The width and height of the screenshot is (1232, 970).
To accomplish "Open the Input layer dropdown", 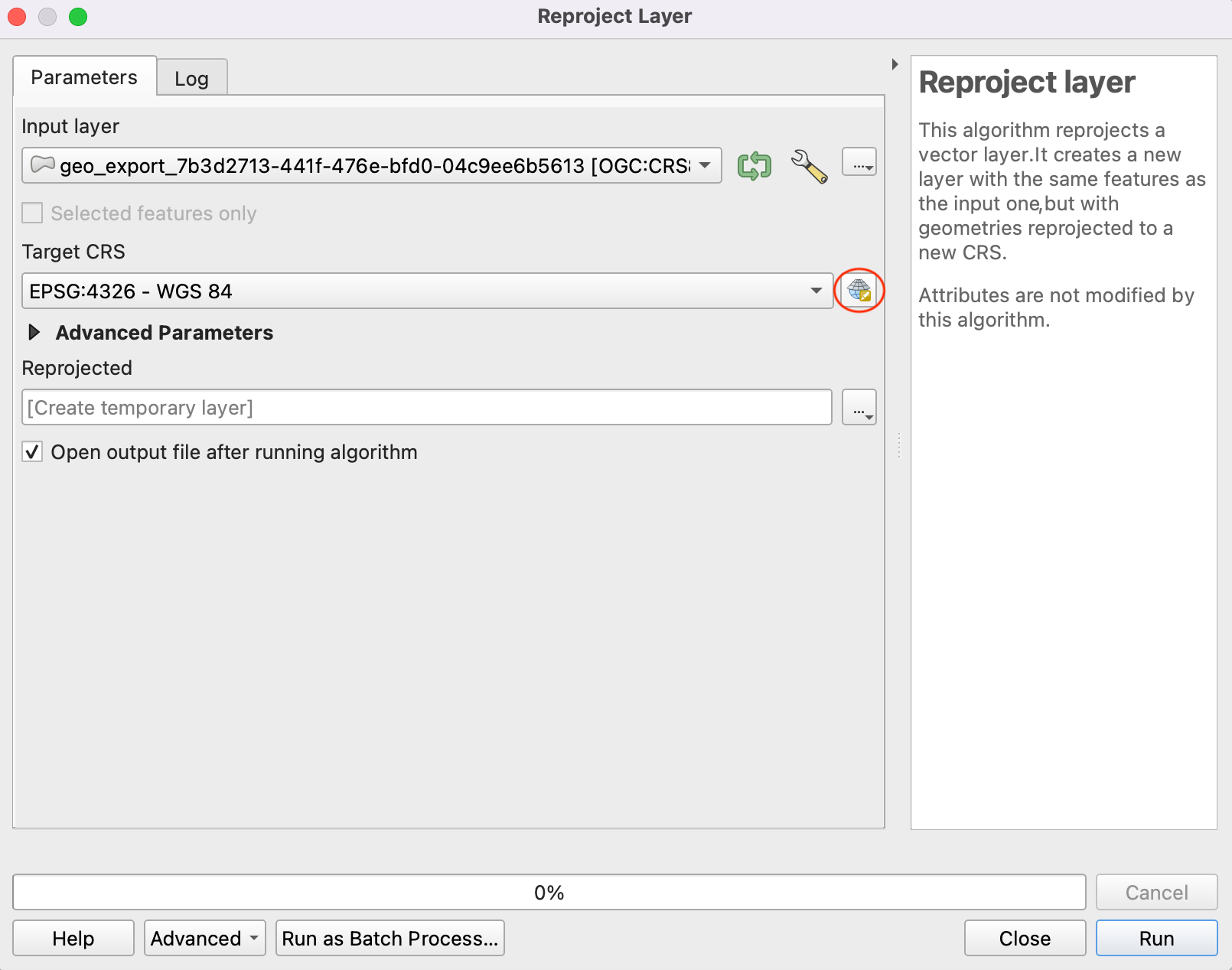I will 704,165.
